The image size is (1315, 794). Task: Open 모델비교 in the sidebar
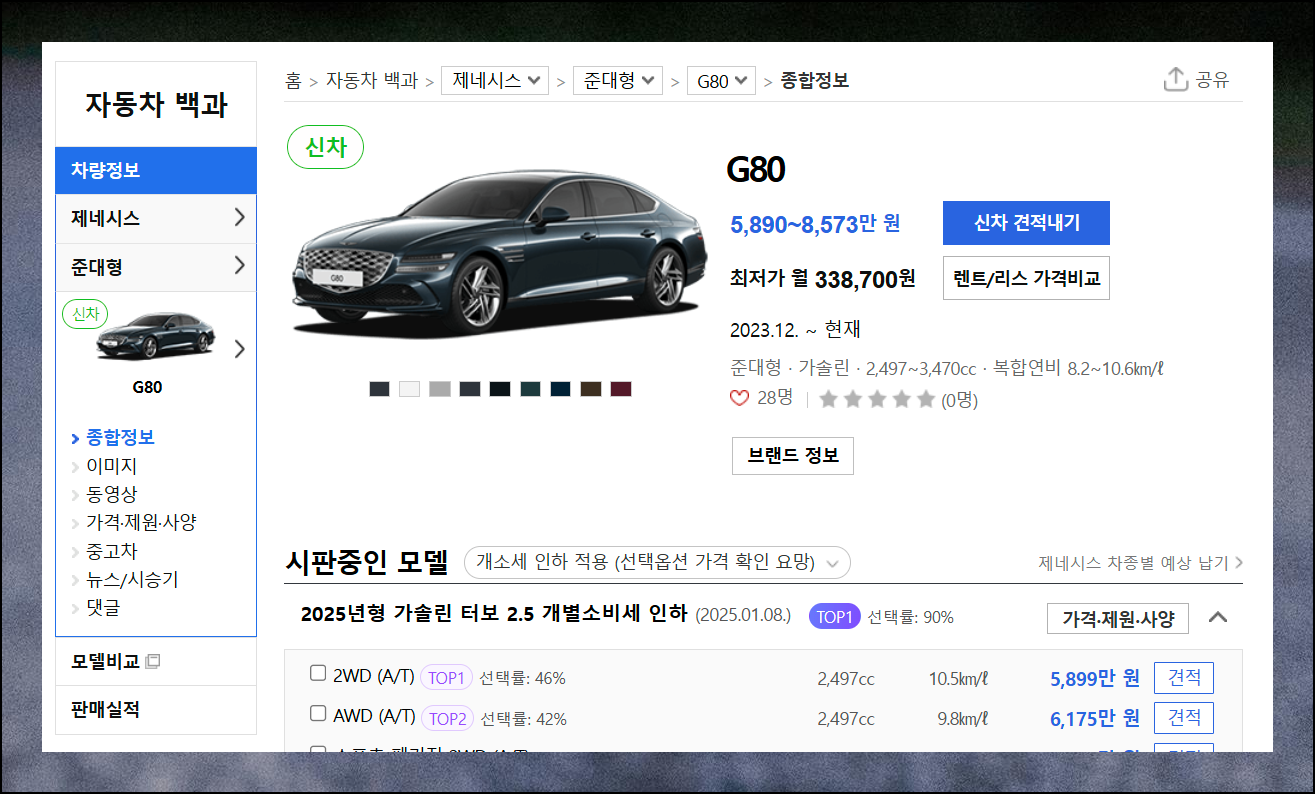click(106, 662)
